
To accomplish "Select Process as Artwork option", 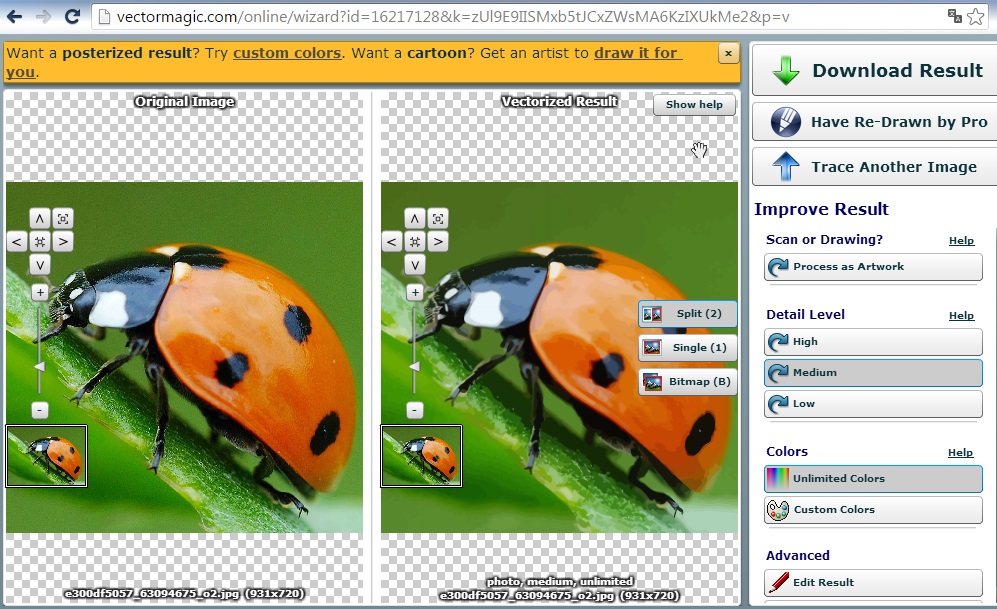I will [x=873, y=267].
